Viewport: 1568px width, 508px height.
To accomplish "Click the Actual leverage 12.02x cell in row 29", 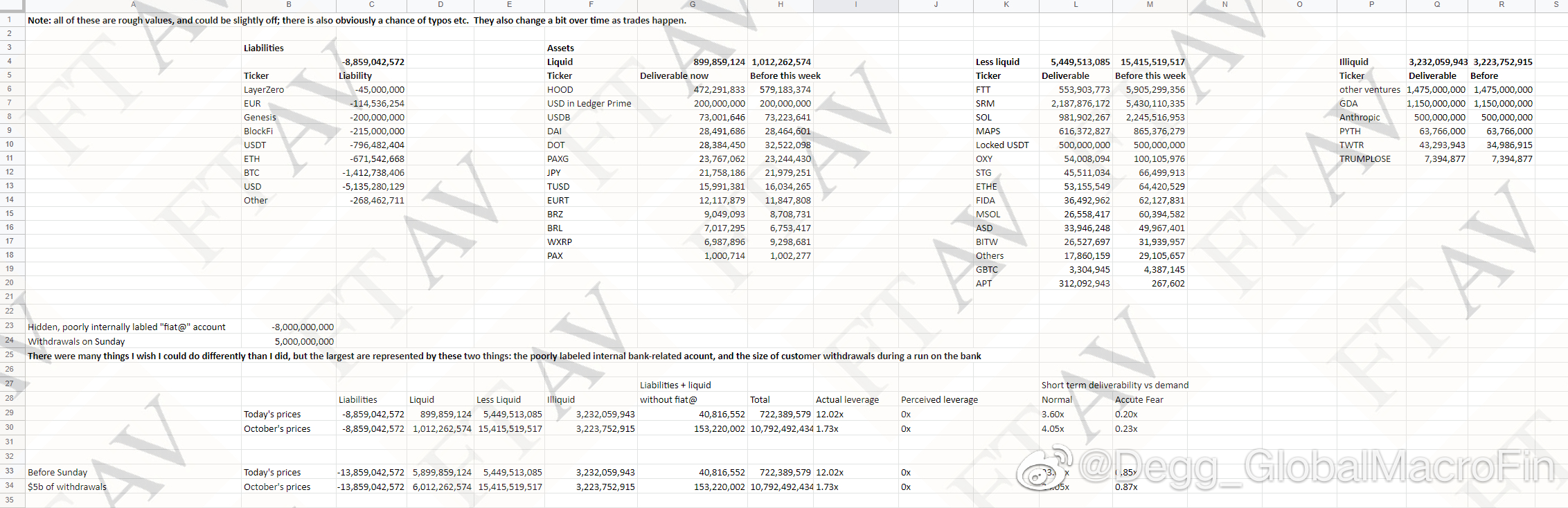I will tap(856, 414).
